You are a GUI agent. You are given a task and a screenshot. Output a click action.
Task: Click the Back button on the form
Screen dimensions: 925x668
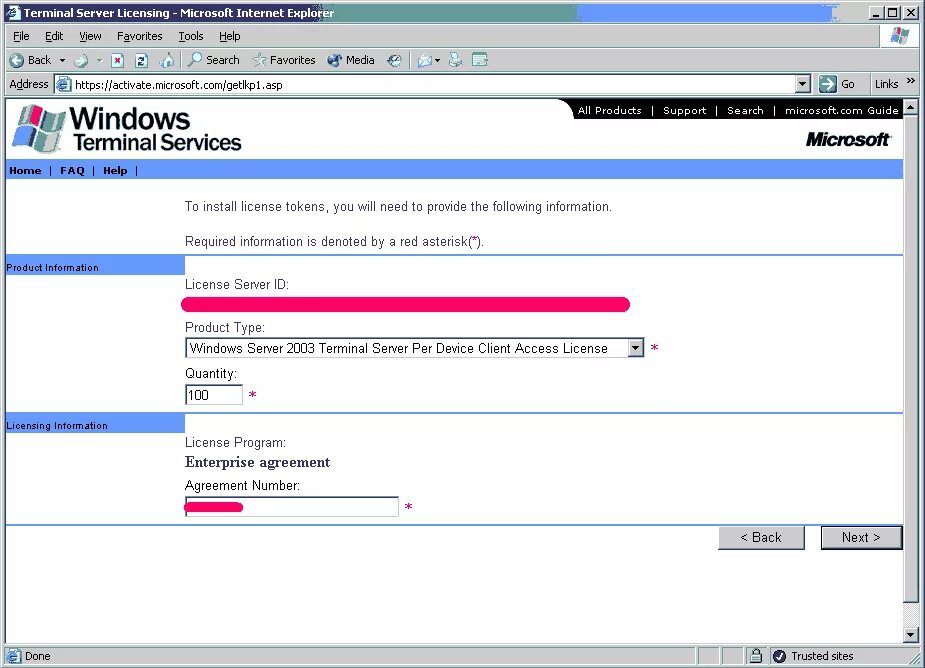pyautogui.click(x=761, y=537)
